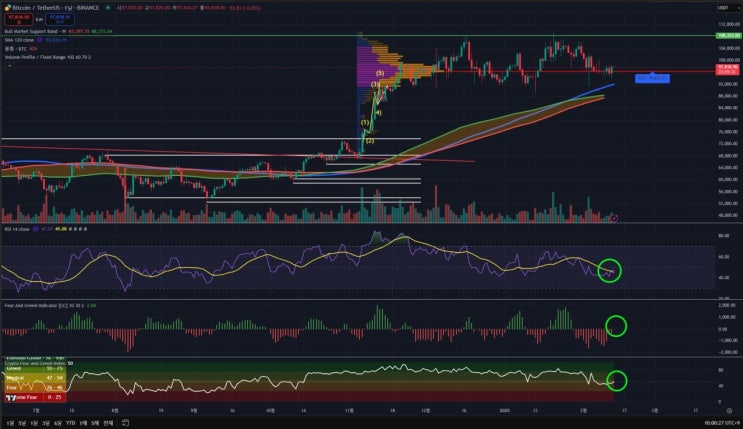This screenshot has height=429, width=743.
Task: Select the 1-year (1해) time range
Action: (x=83, y=423)
